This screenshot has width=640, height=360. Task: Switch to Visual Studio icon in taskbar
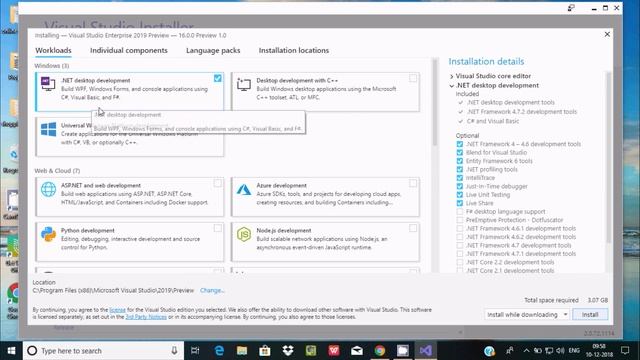pos(426,351)
